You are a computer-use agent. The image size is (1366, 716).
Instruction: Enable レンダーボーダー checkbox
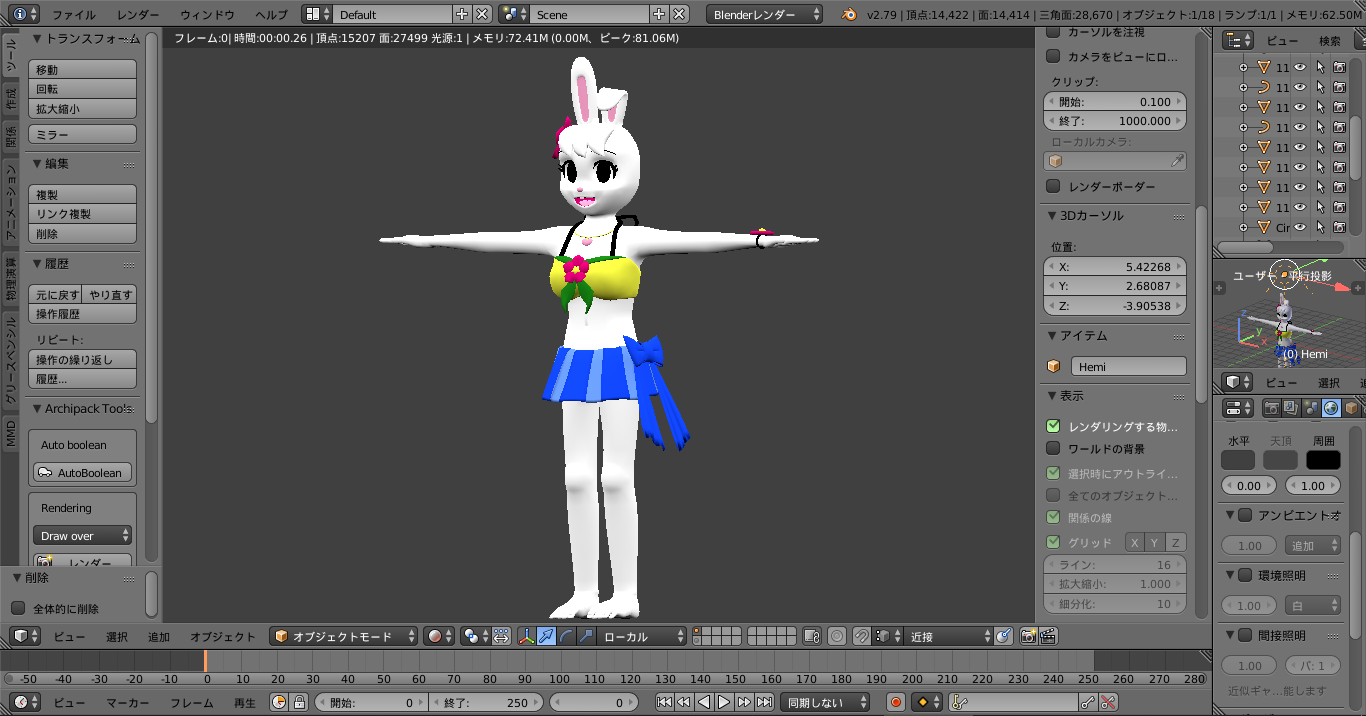(1053, 186)
